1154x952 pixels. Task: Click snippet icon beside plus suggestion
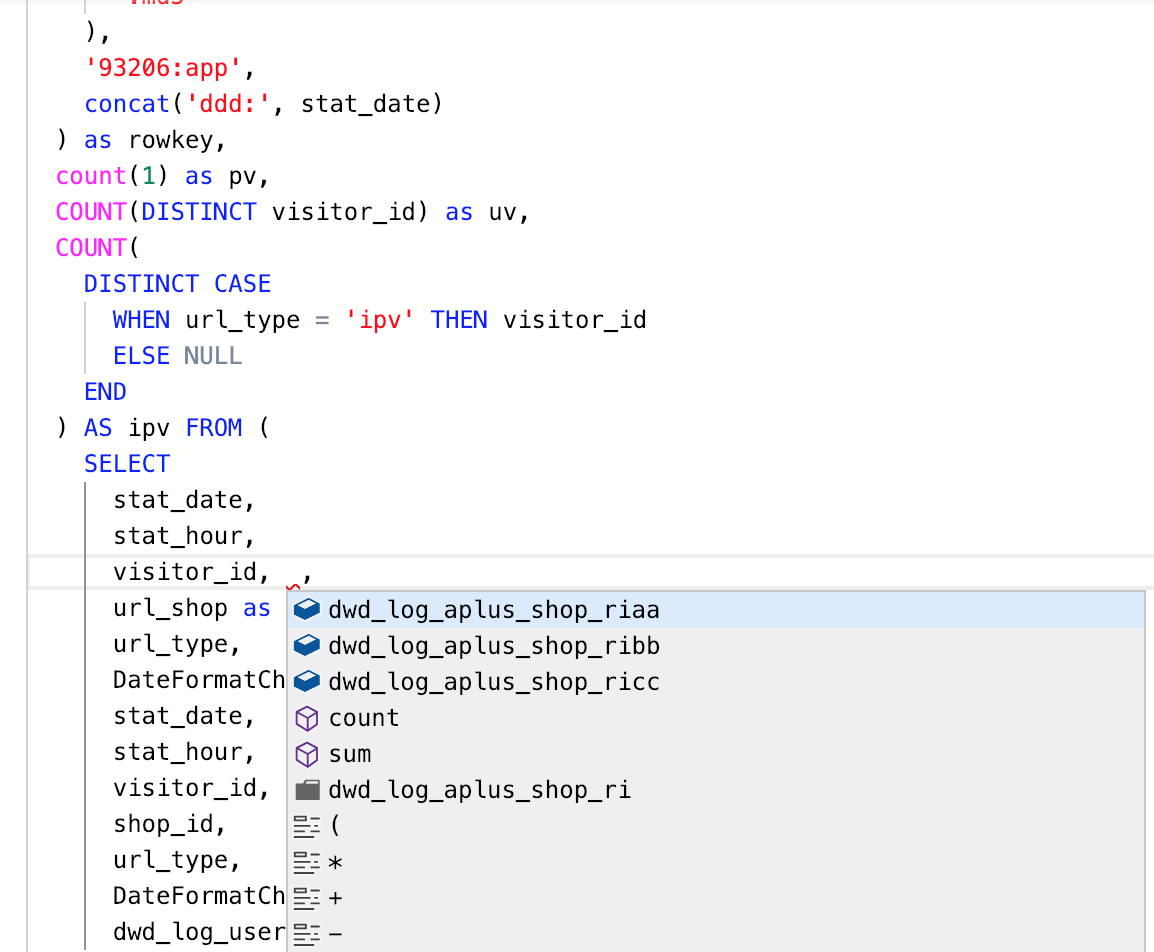point(306,898)
